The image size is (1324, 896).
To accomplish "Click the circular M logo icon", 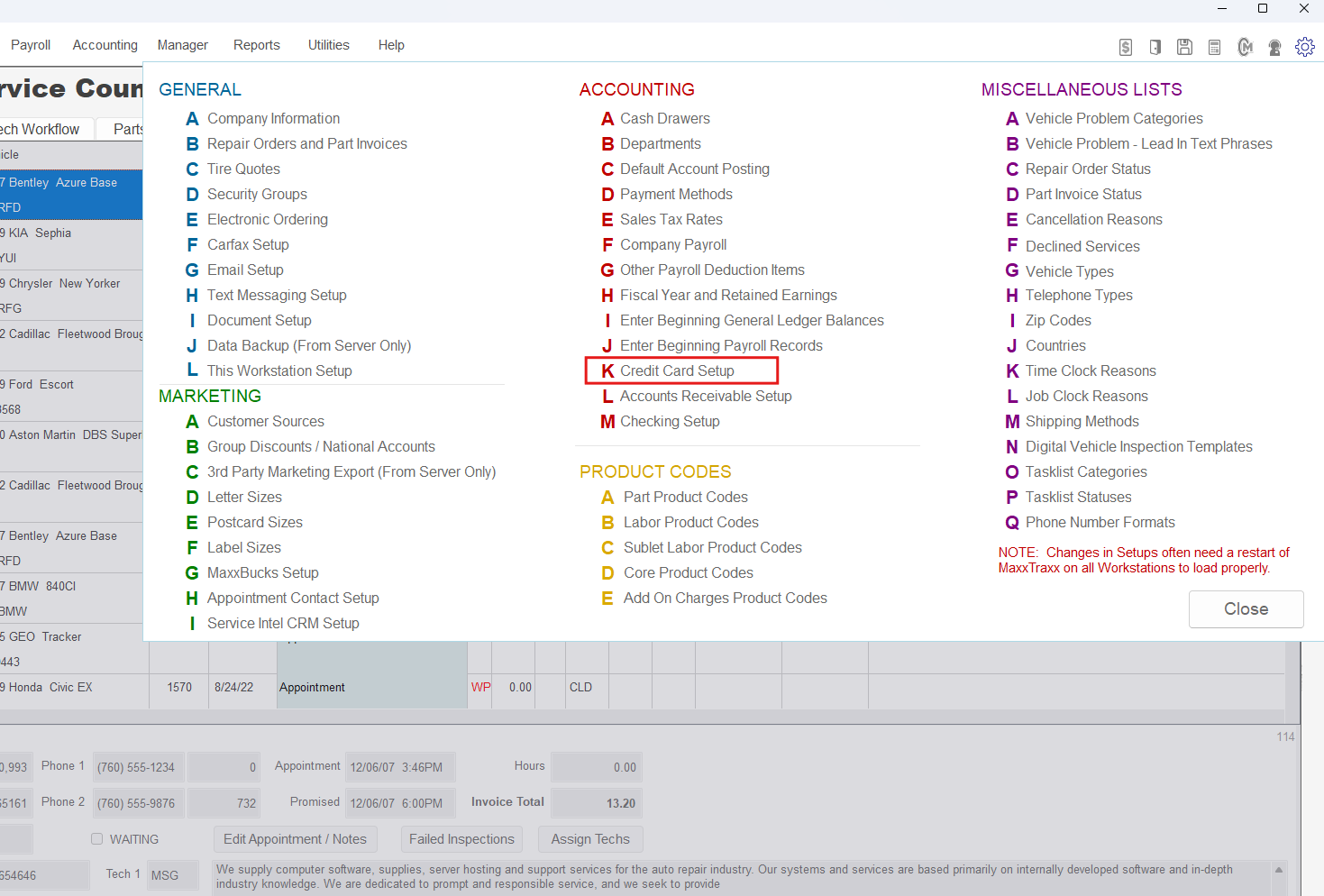I will click(x=1245, y=47).
